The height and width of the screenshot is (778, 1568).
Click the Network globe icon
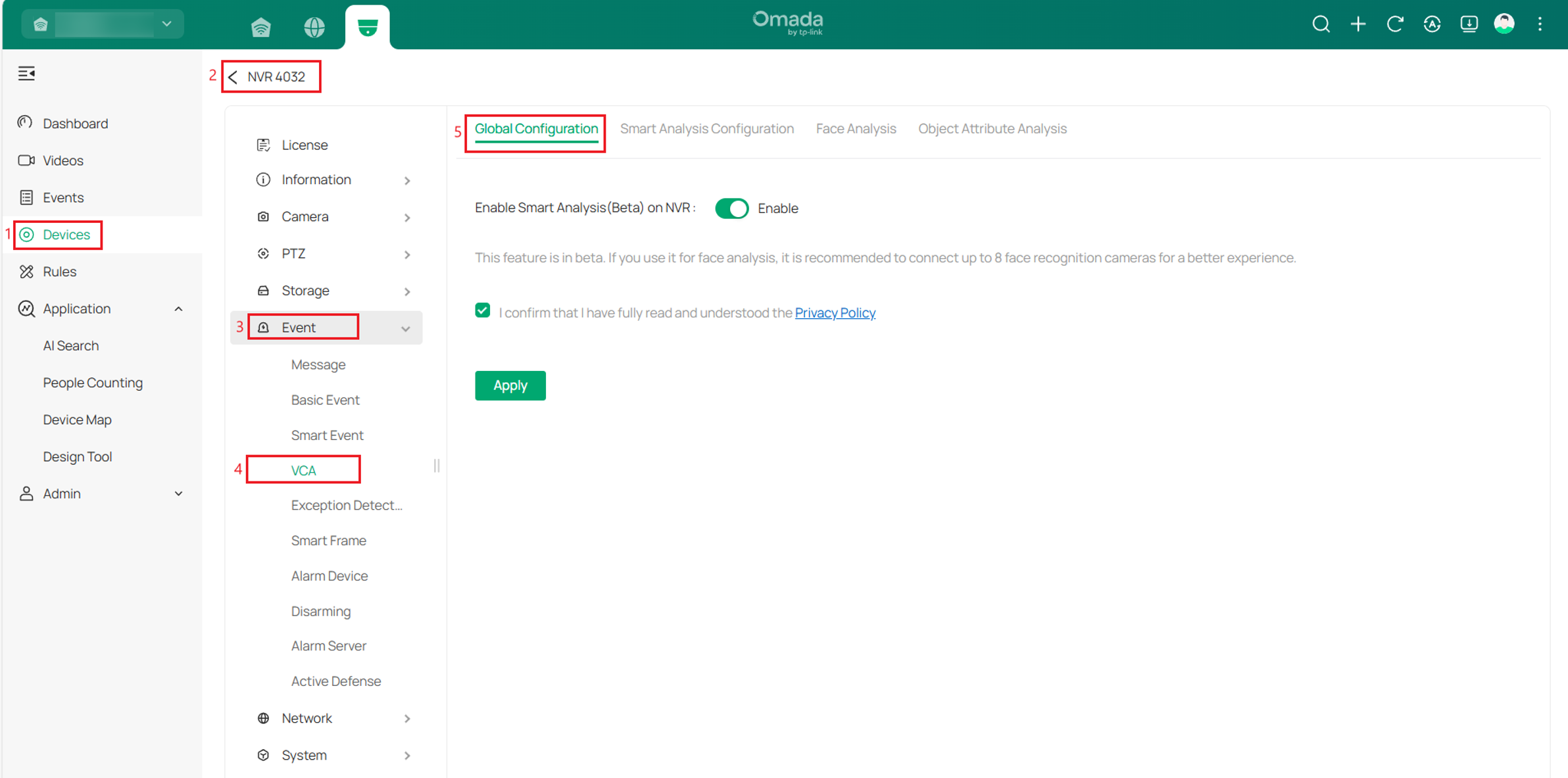click(x=263, y=718)
